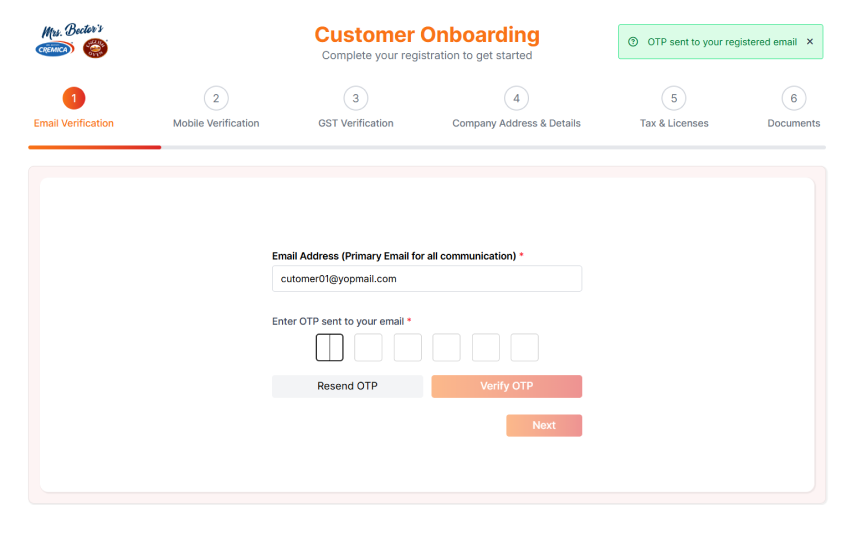This screenshot has width=856, height=556.
Task: Go to GST Verification step label
Action: (356, 124)
